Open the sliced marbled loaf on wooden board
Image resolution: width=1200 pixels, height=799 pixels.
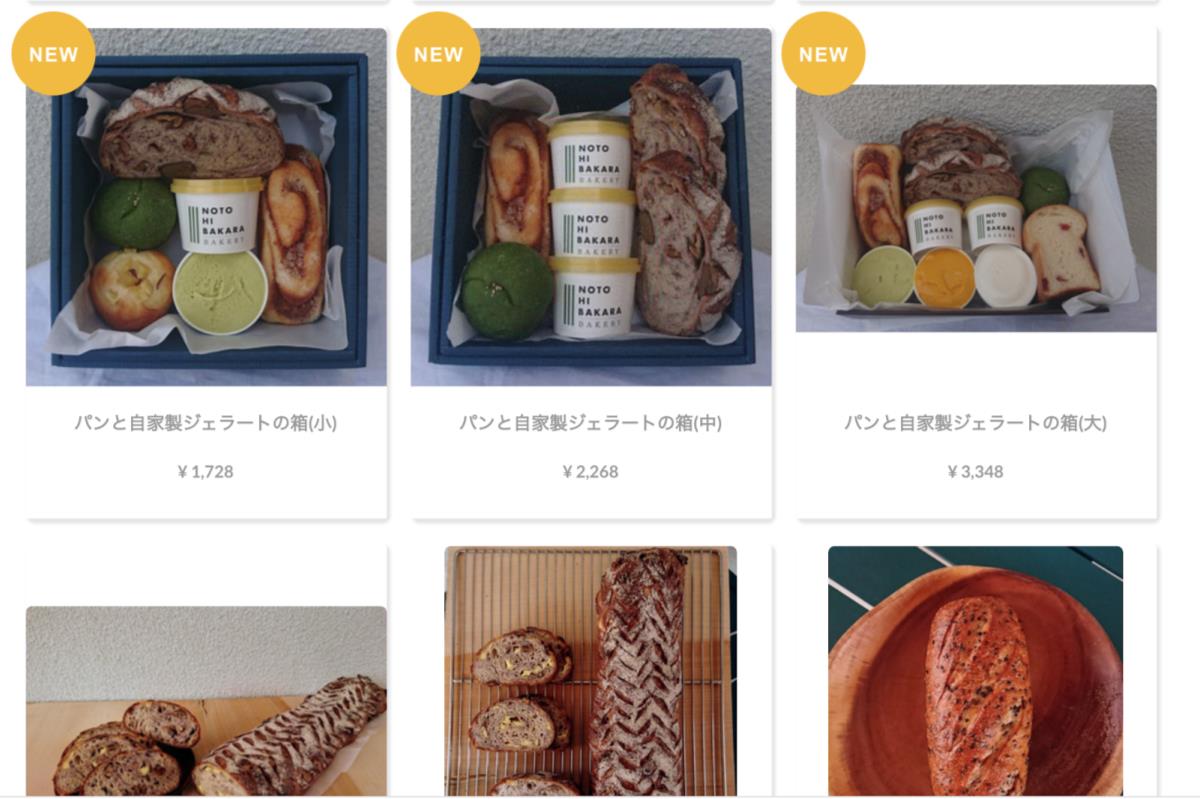pos(206,701)
